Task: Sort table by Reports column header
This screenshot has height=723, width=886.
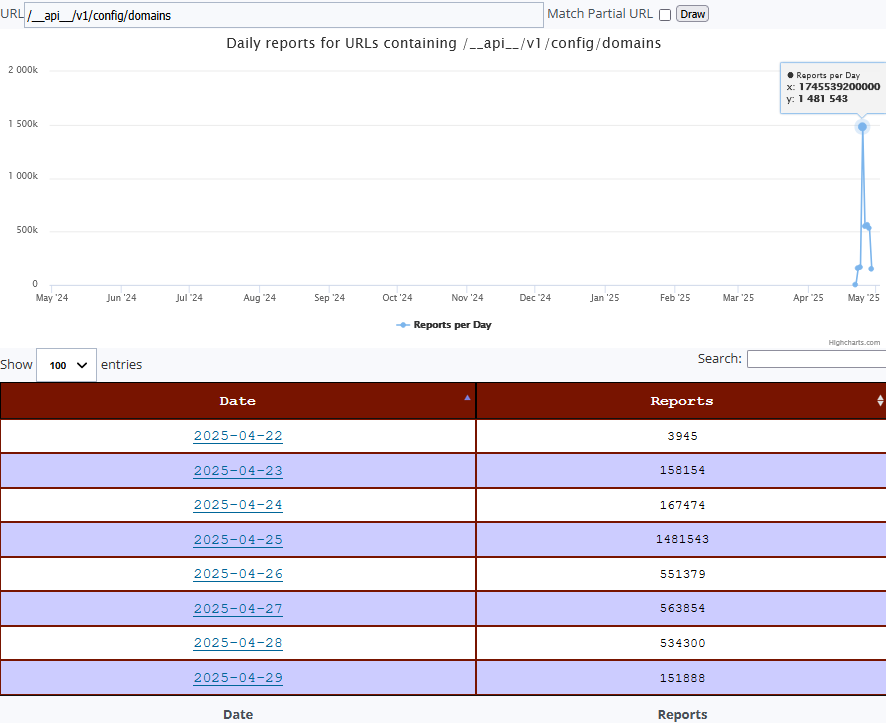Action: click(681, 401)
